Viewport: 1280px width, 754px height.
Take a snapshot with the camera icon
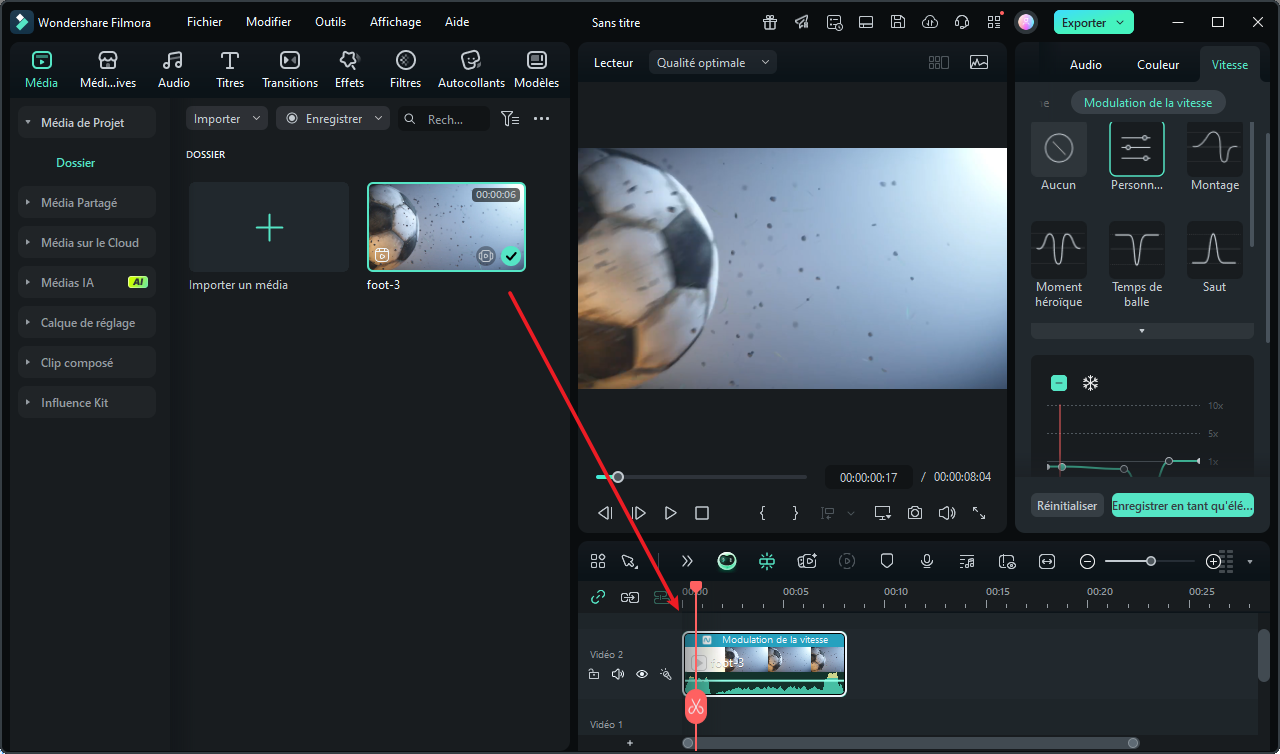pyautogui.click(x=915, y=513)
